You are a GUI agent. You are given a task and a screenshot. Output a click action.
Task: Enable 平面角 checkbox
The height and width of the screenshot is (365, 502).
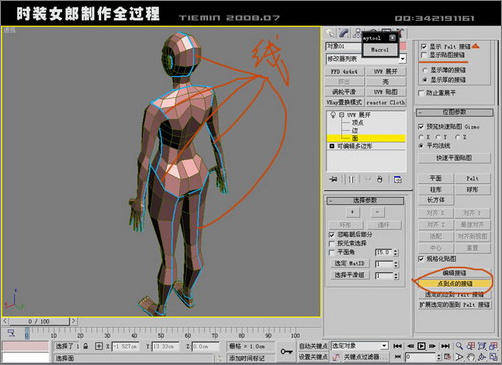click(x=332, y=252)
